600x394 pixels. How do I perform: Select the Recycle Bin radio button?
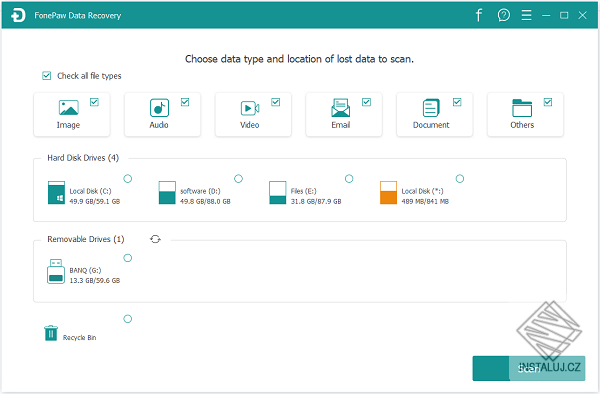(128, 319)
